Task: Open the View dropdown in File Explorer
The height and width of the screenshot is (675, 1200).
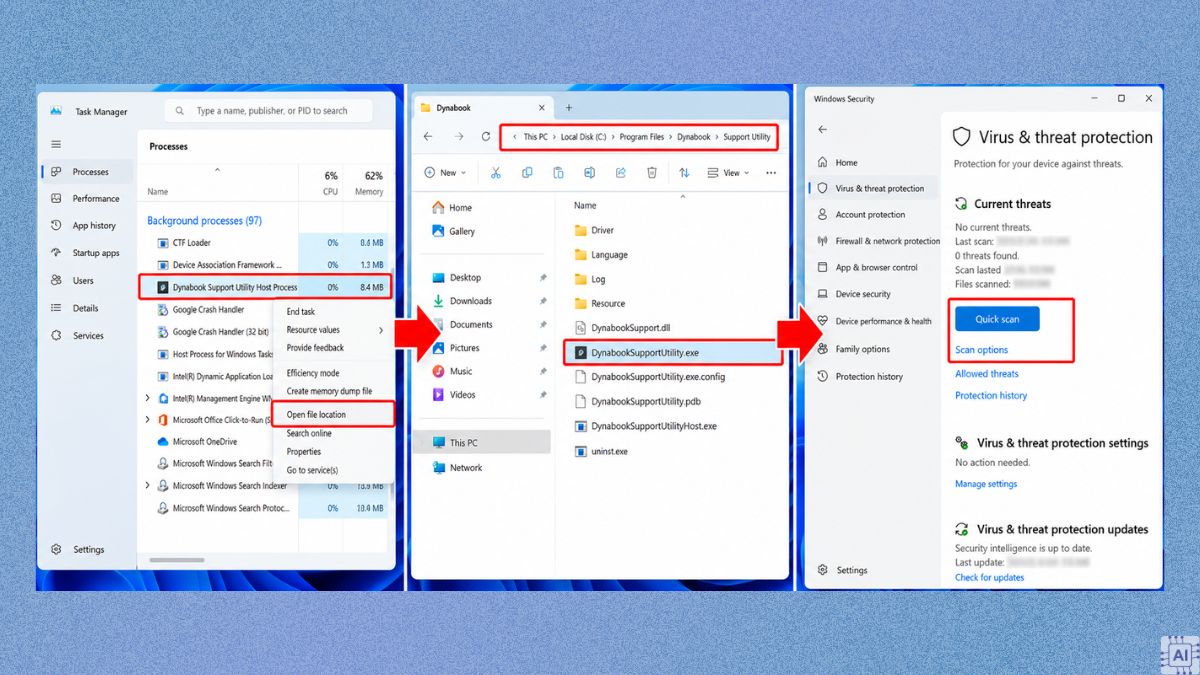Action: [x=729, y=173]
